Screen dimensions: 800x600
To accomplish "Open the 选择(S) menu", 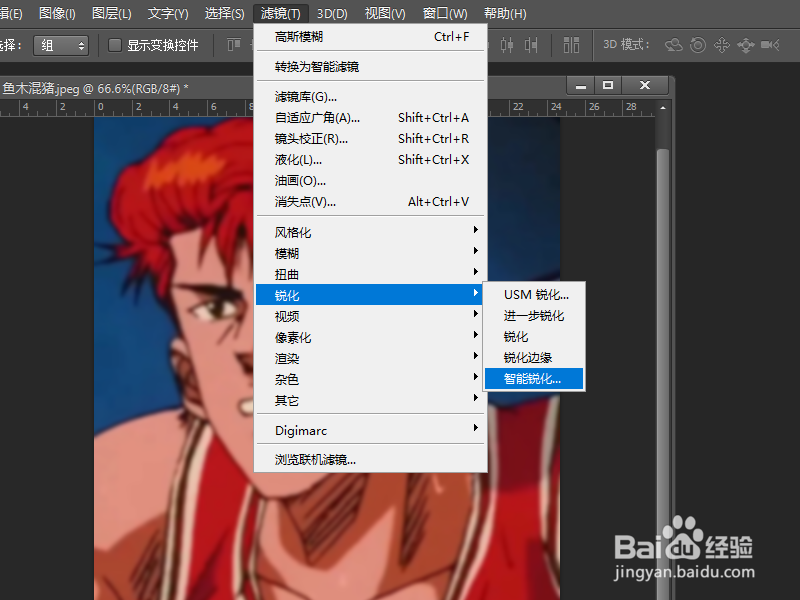I will tap(224, 13).
